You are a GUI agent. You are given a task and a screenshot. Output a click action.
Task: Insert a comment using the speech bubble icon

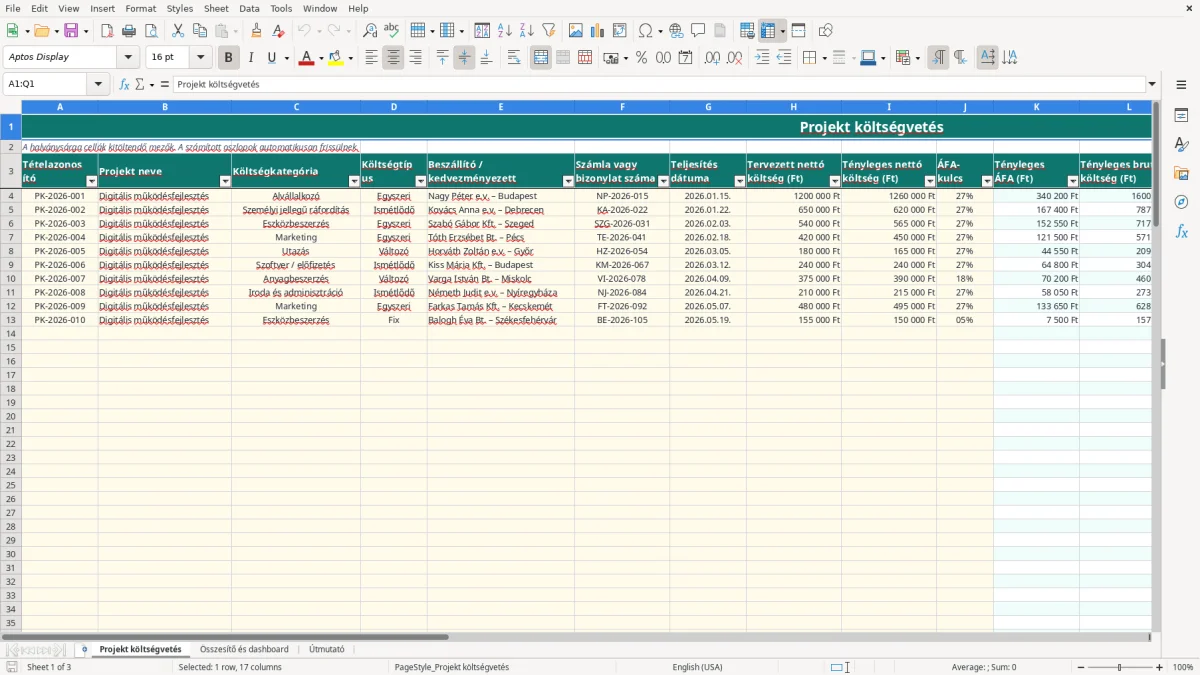698,31
